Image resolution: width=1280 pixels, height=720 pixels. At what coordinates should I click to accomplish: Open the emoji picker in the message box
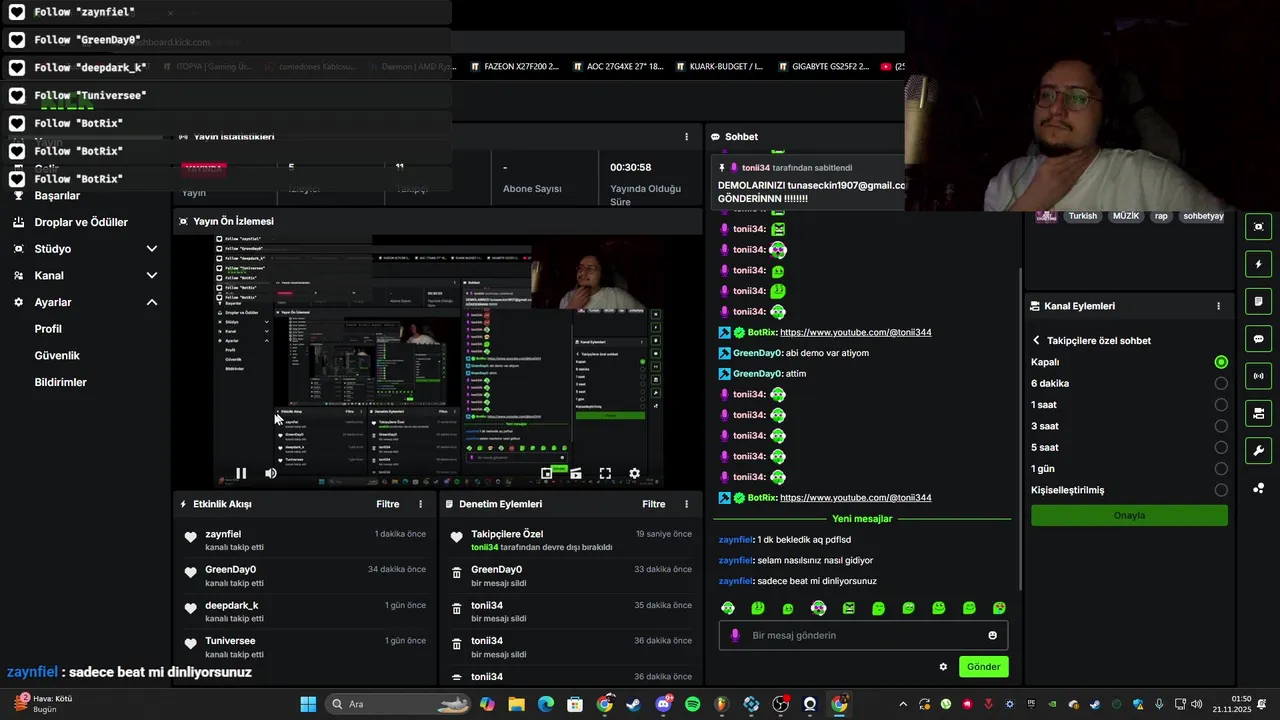pos(992,635)
